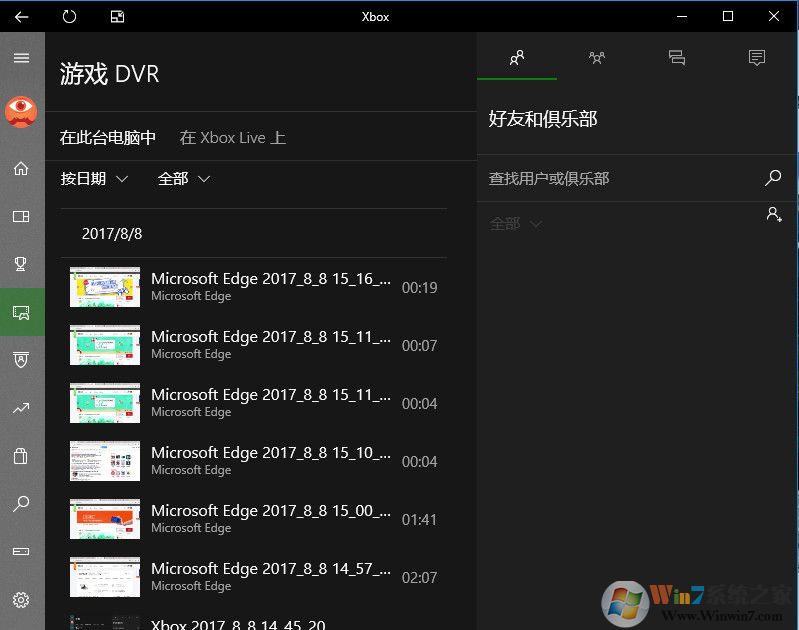Screen dimensions: 799x630
Task: Switch to the Messages tab icon
Action: pyautogui.click(x=677, y=57)
